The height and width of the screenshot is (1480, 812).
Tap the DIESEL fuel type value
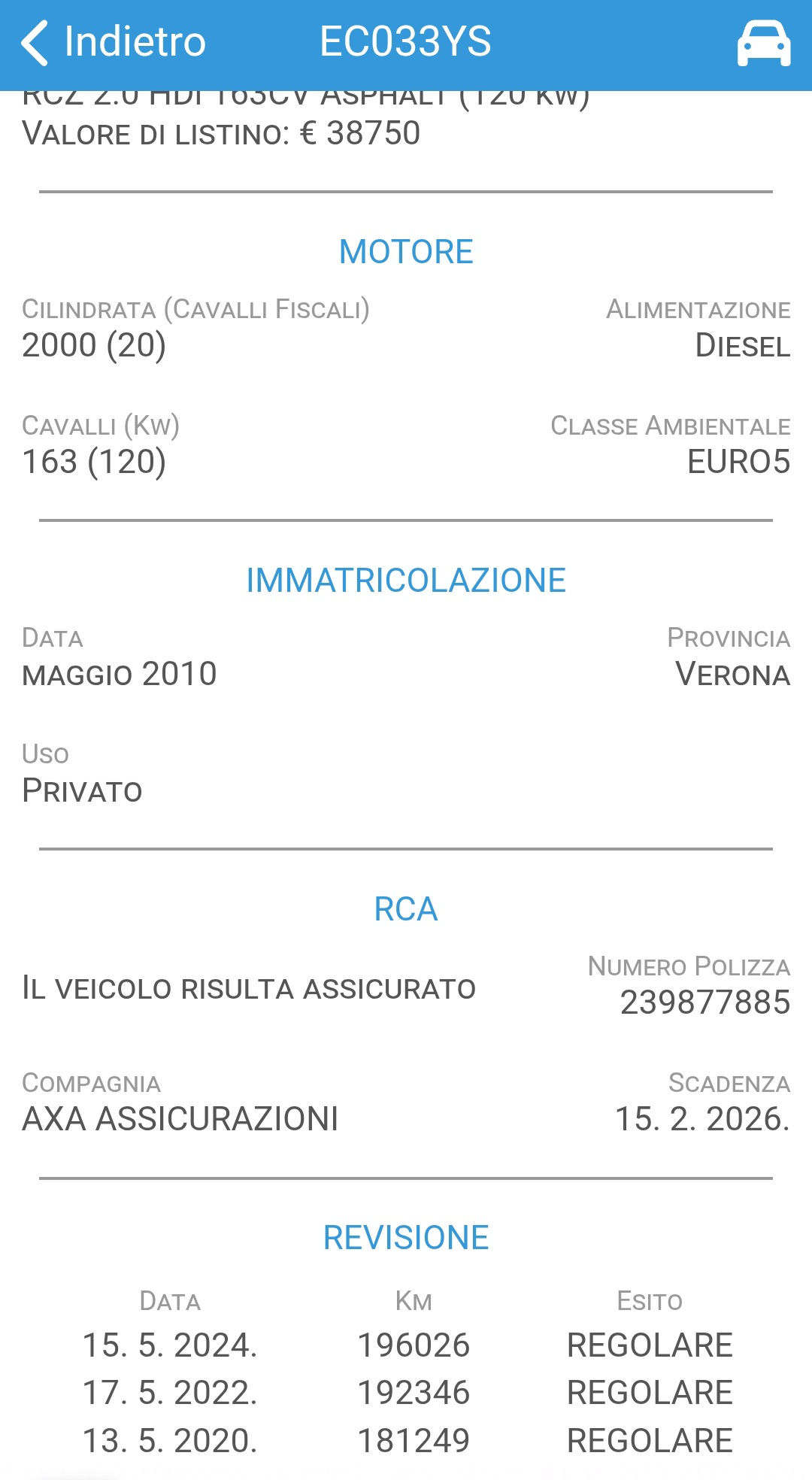click(742, 346)
